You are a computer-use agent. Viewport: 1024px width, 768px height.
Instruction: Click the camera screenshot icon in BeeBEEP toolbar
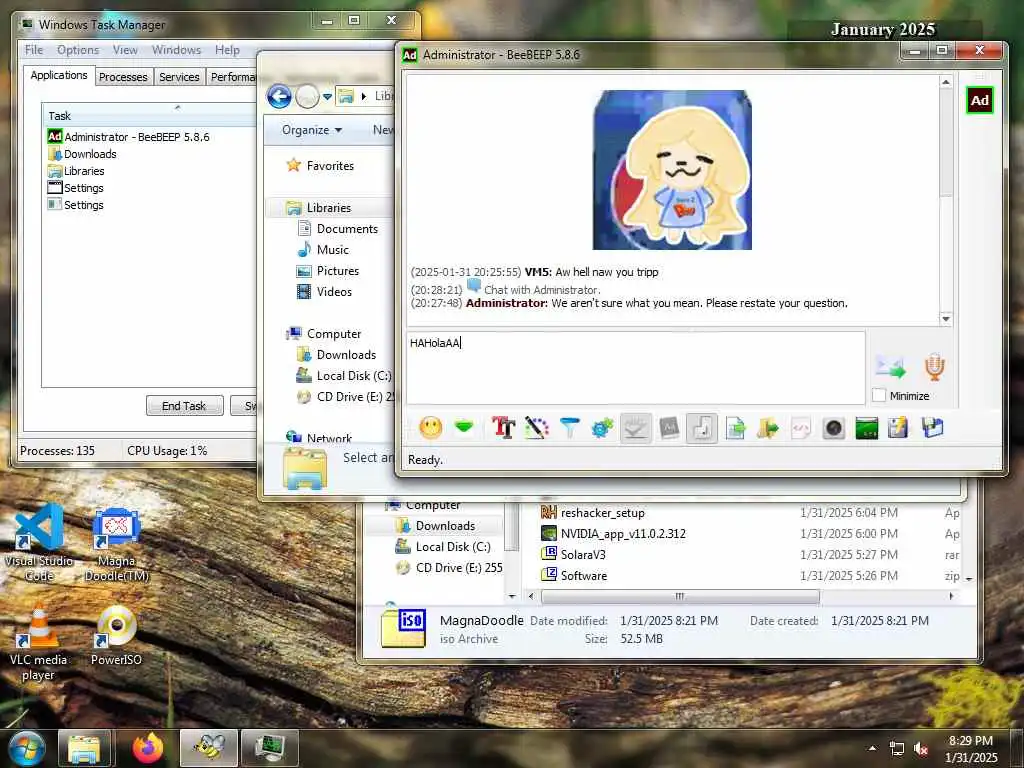pos(834,428)
